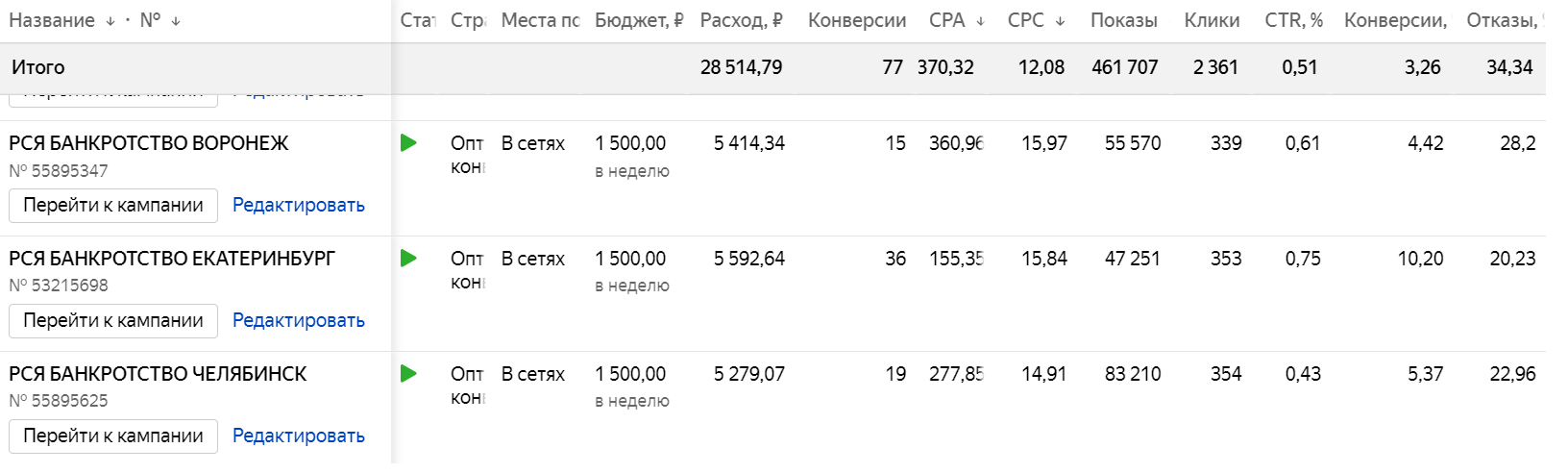The width and height of the screenshot is (1568, 473).
Task: Click green play status icon for ЧЕЛЯБИНСК campaign
Action: [x=408, y=374]
